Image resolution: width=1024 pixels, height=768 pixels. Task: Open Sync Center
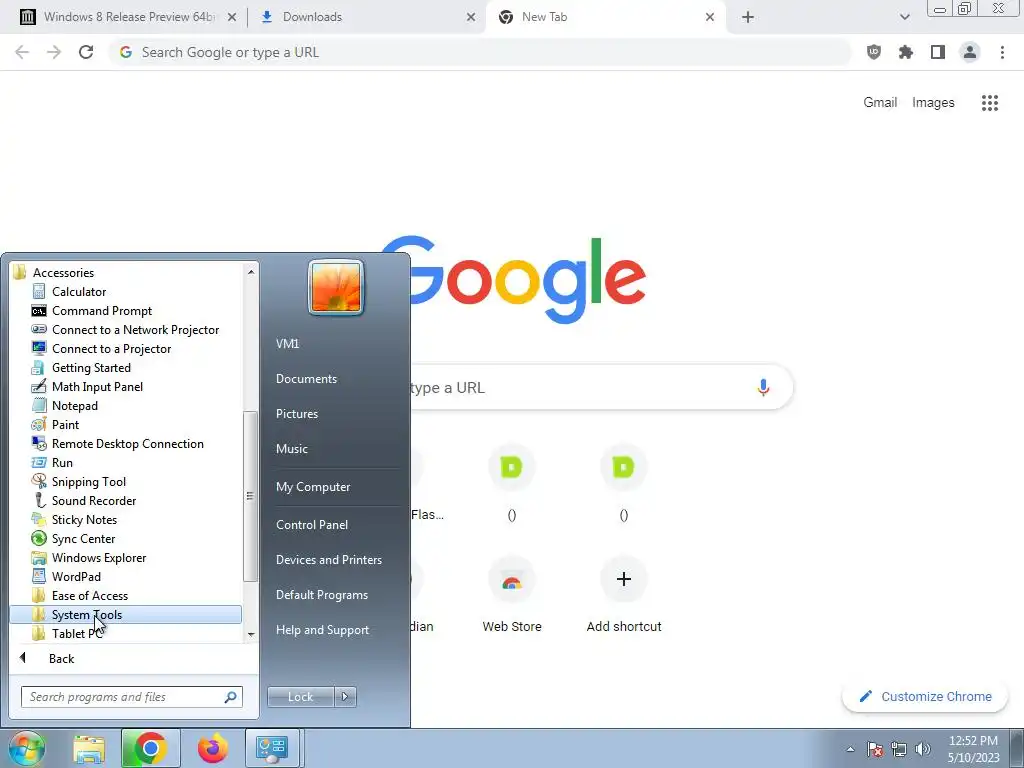(x=83, y=538)
